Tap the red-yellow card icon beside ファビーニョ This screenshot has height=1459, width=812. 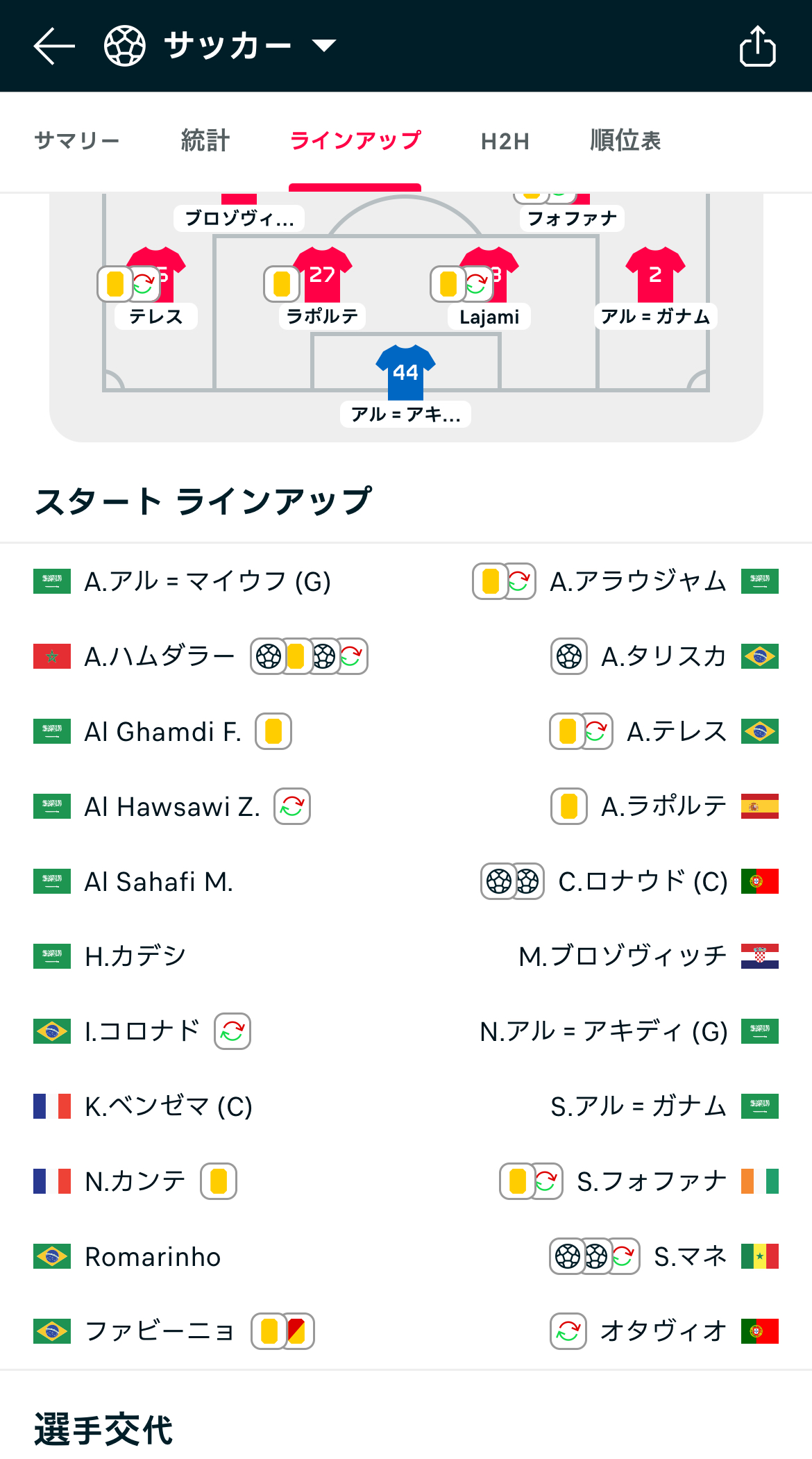click(298, 1331)
